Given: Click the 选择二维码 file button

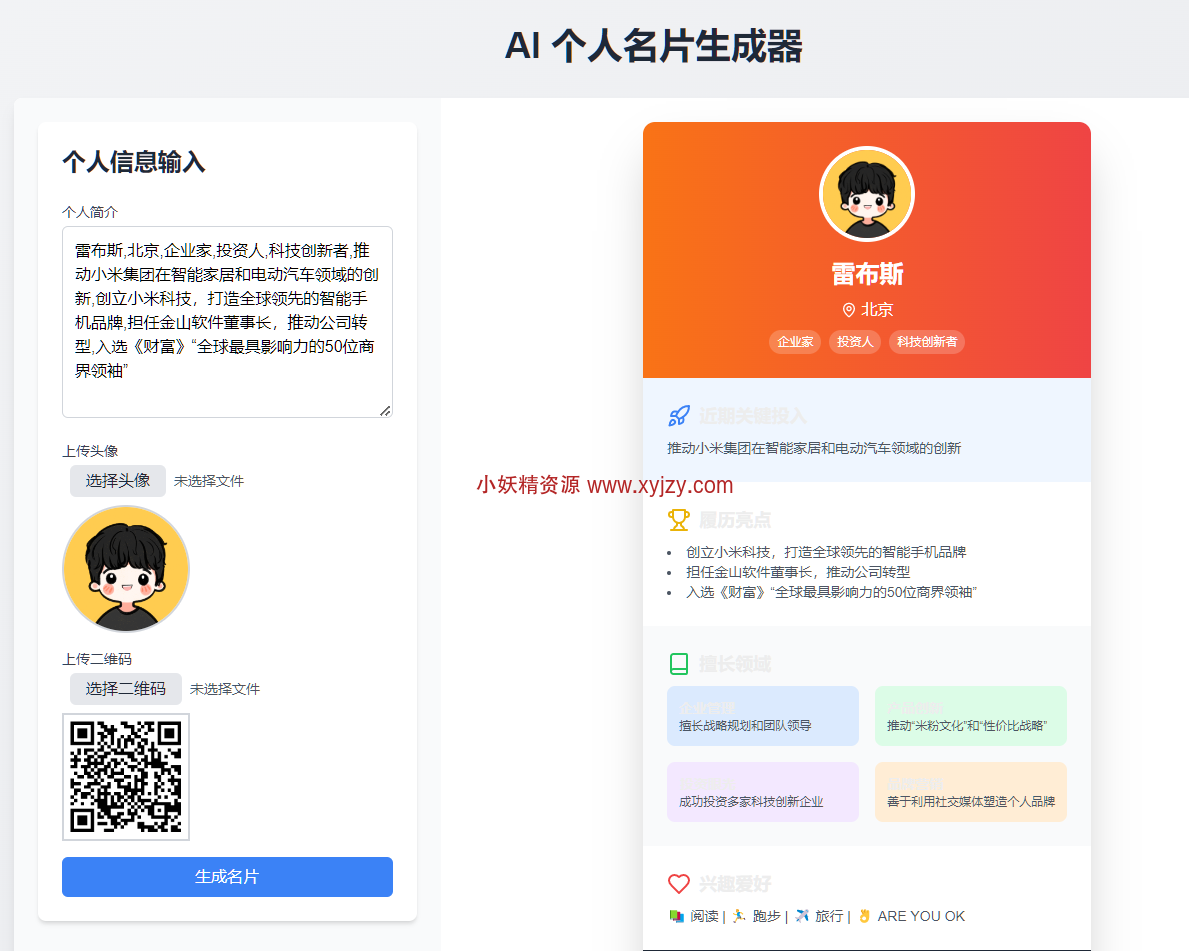Looking at the screenshot, I should coord(125,689).
